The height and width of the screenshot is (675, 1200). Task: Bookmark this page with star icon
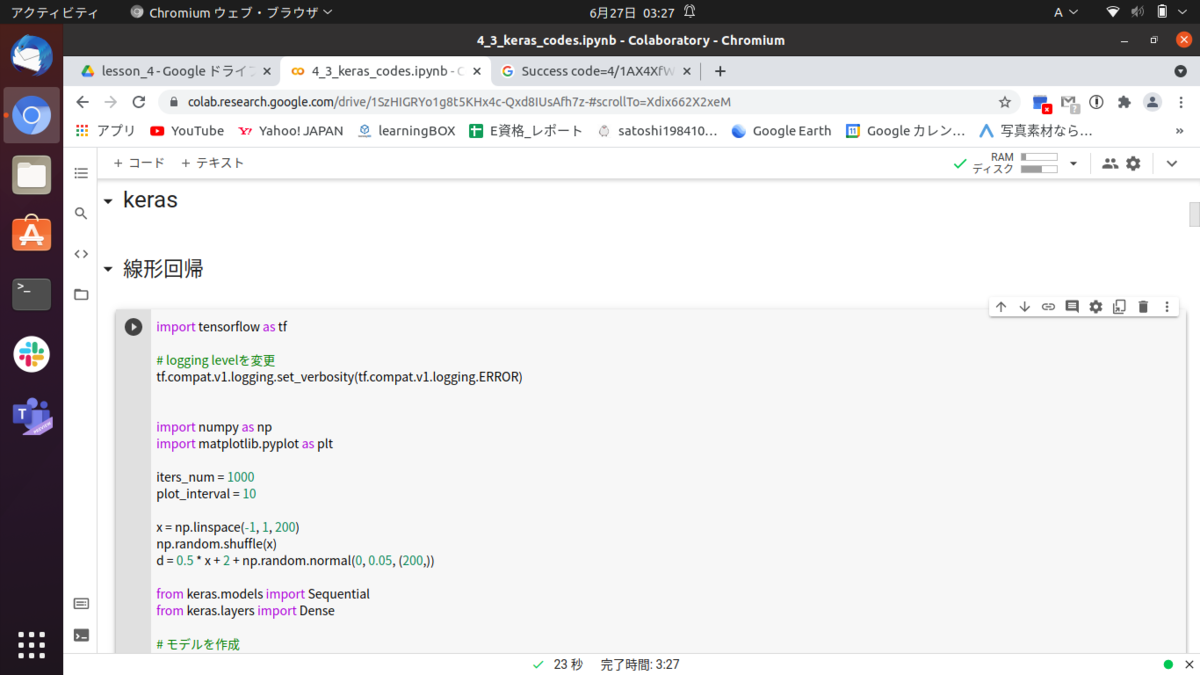coord(1005,102)
